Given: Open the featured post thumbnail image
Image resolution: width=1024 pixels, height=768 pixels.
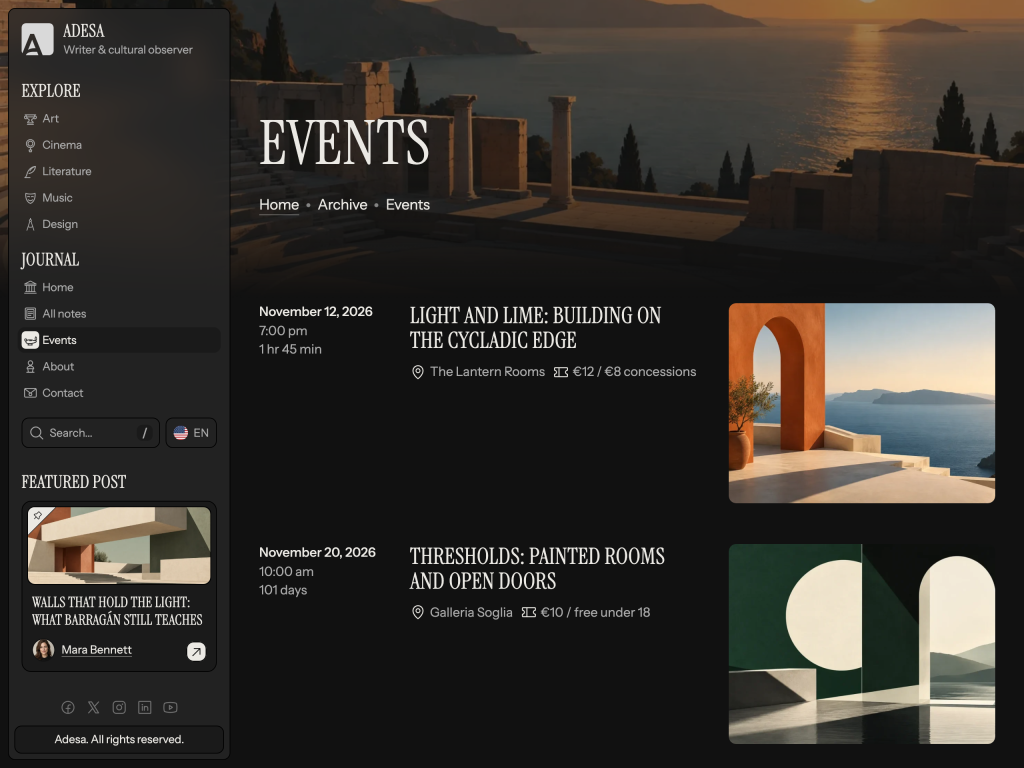Looking at the screenshot, I should pos(119,545).
